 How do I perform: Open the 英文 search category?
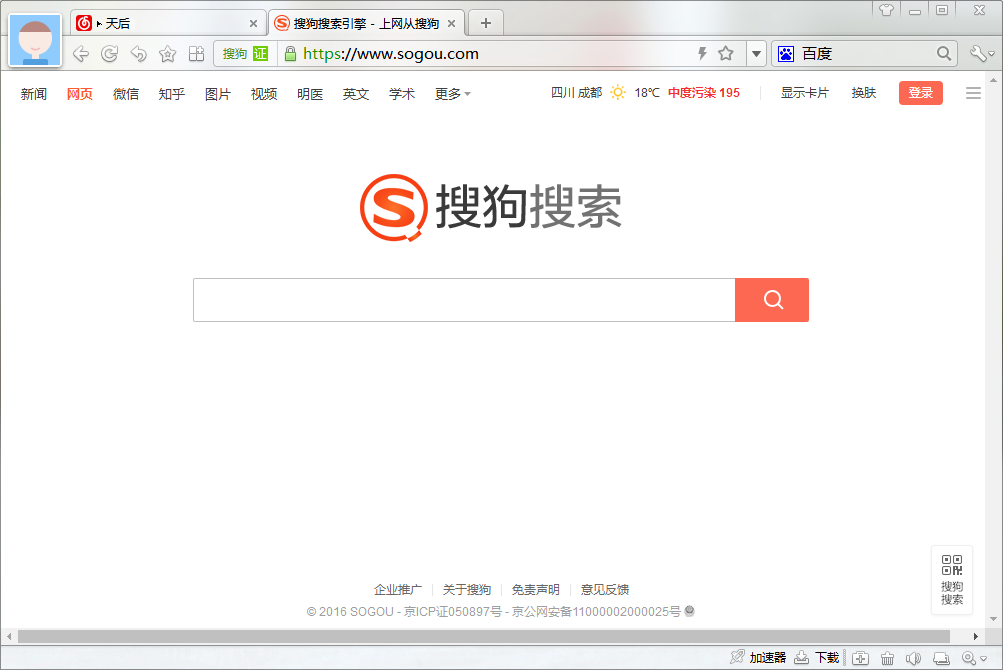[x=356, y=94]
